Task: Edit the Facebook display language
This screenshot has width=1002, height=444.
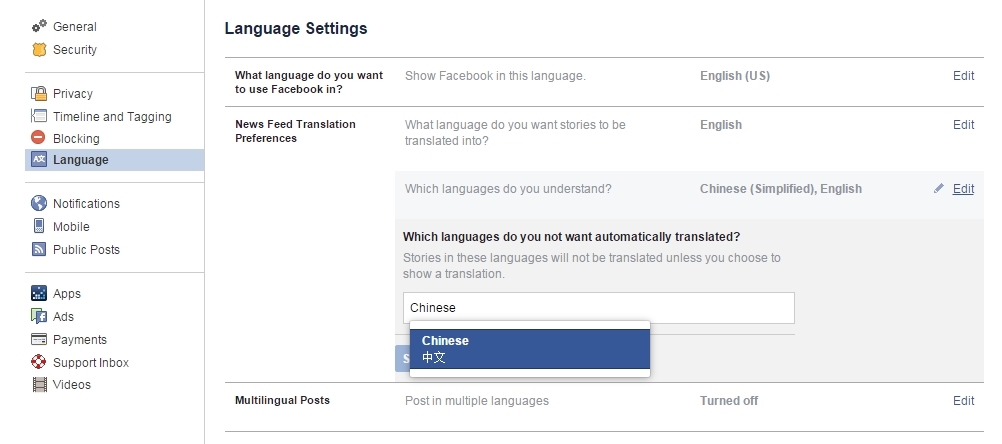Action: pos(963,76)
